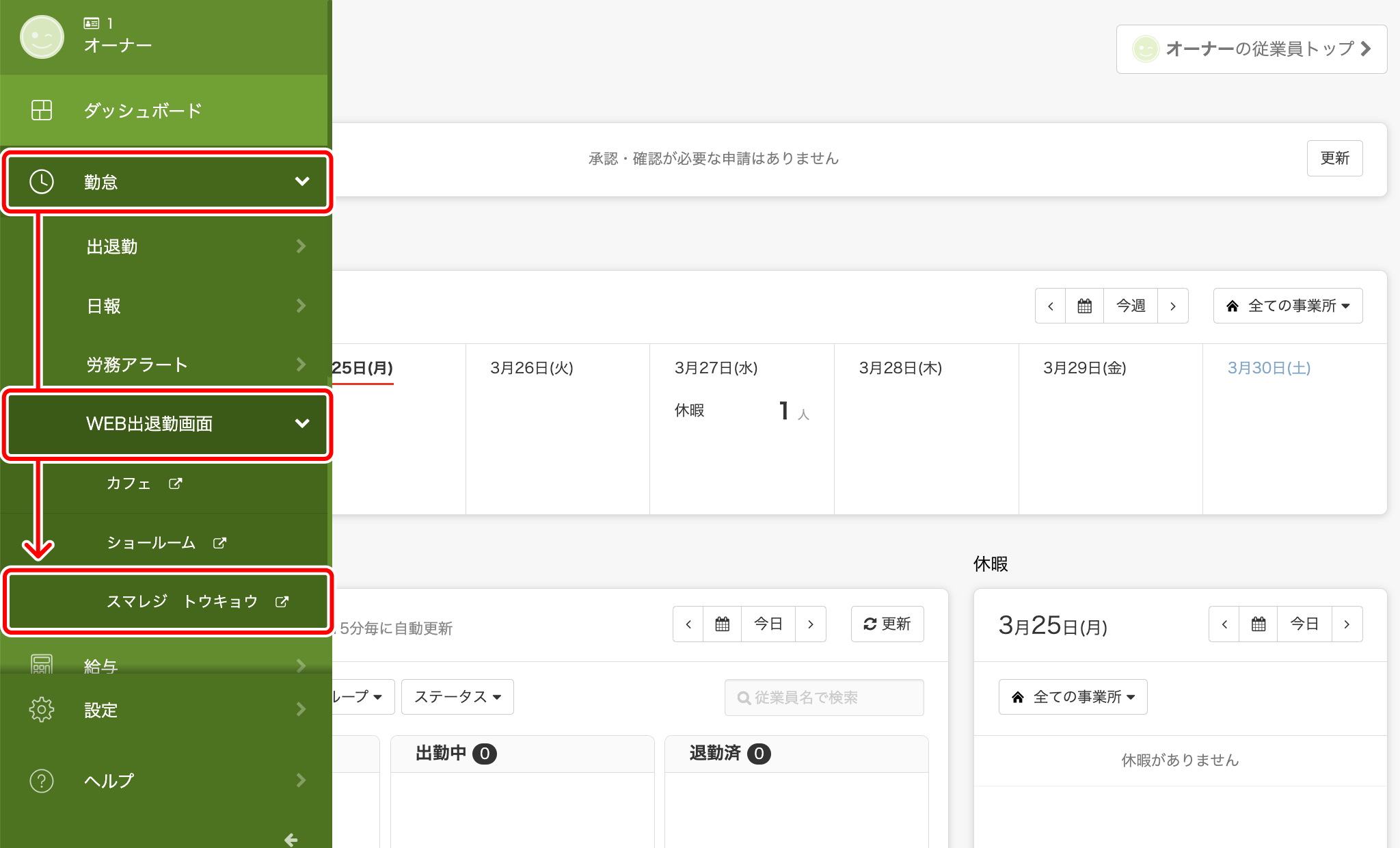Click the 更新 button at top right
The image size is (1400, 848).
(x=1334, y=158)
